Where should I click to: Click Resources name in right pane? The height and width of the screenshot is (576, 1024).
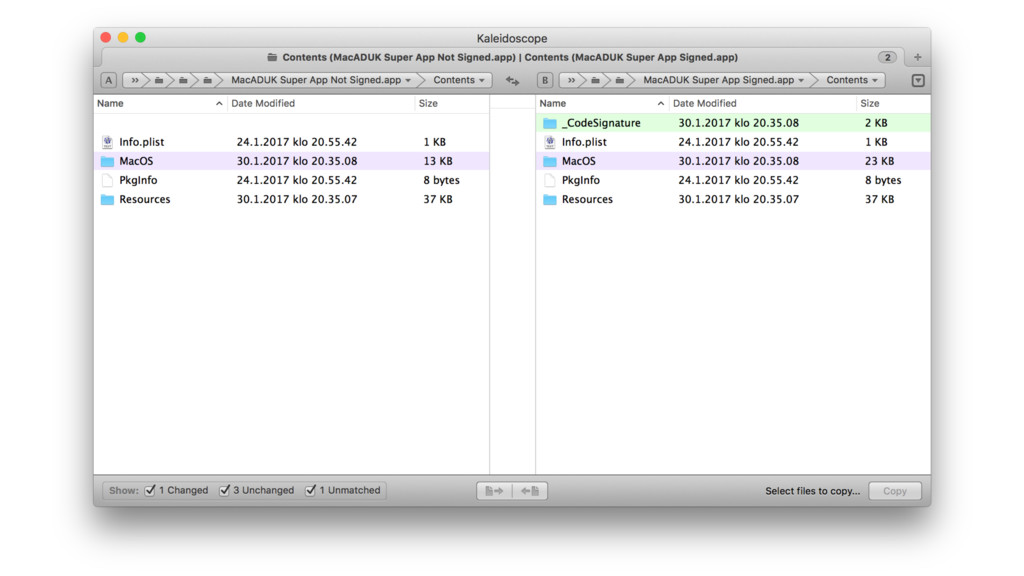click(x=587, y=199)
